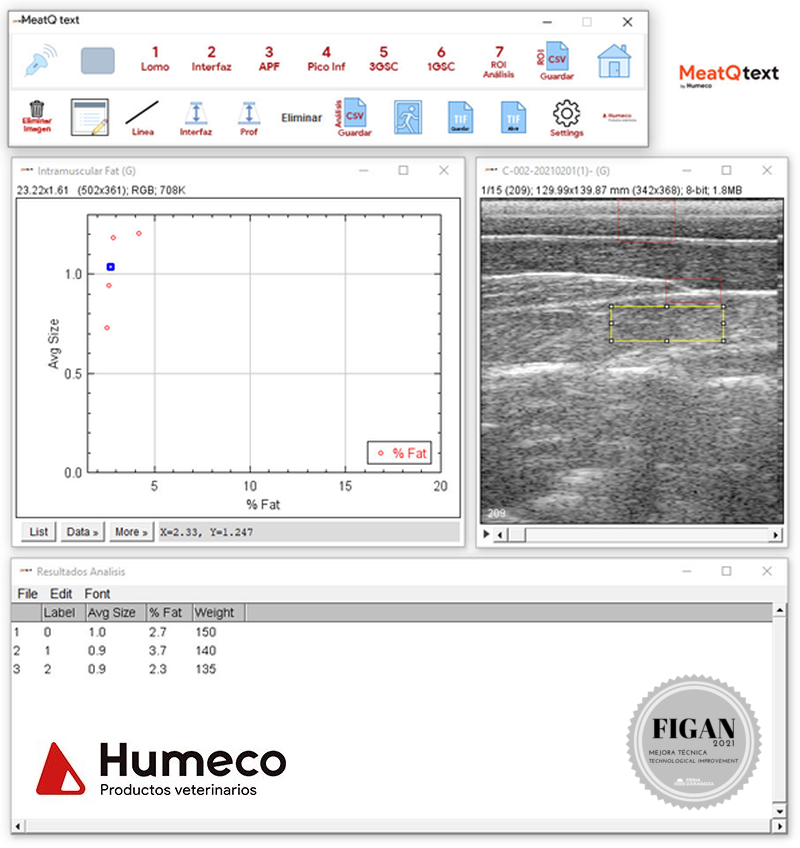This screenshot has width=800, height=848.
Task: Click the Eliminar text button
Action: tap(301, 118)
